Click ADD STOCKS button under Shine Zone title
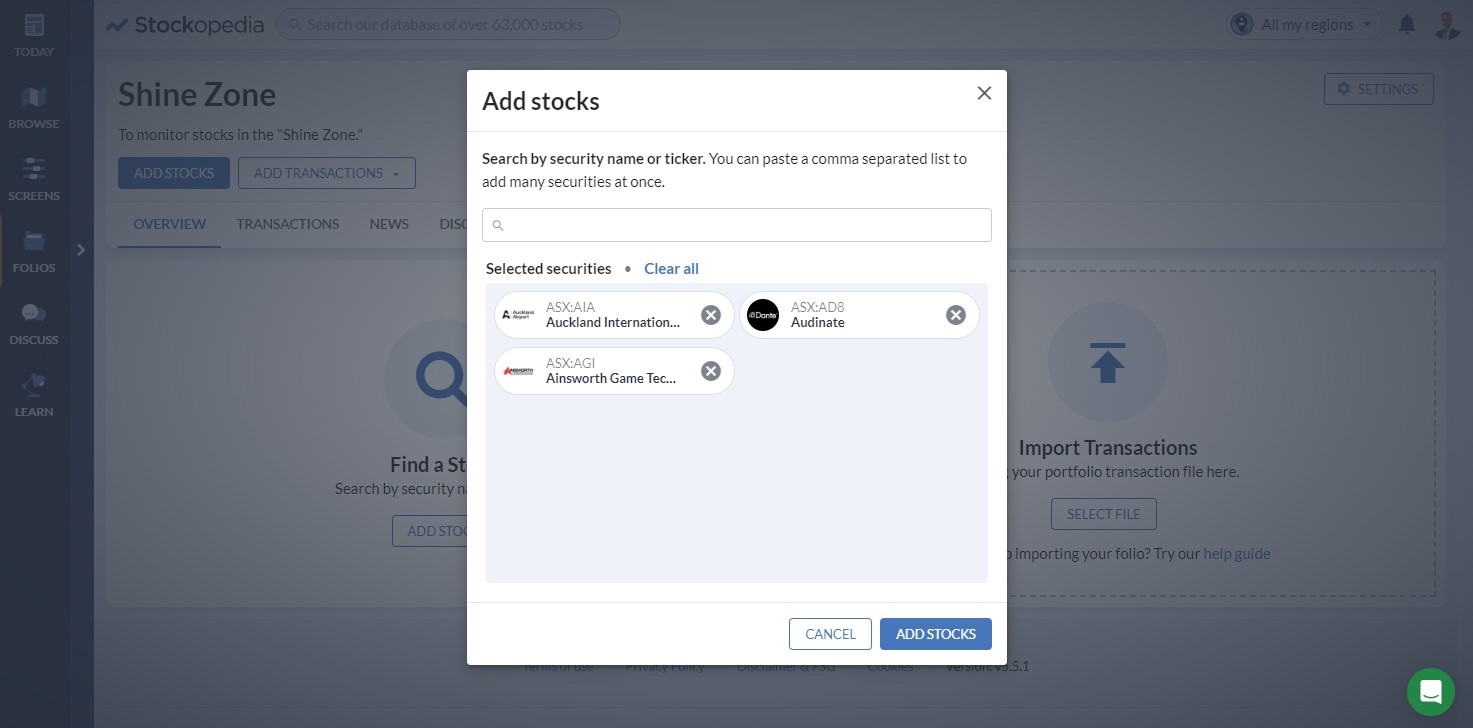 pos(174,173)
